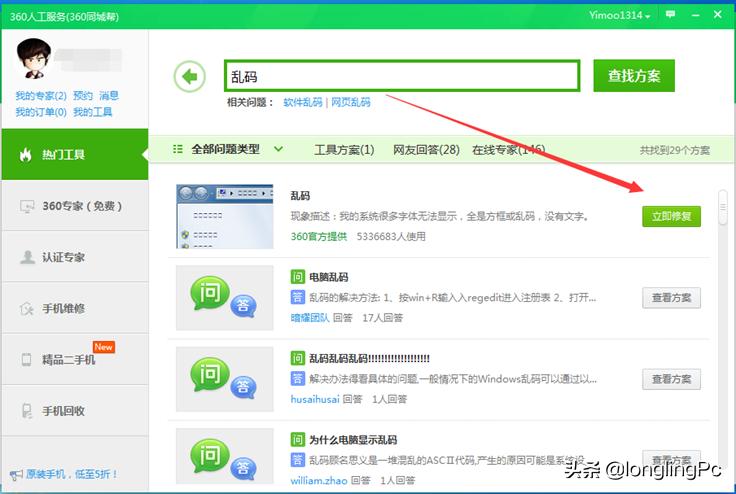Click the green back arrow button
This screenshot has width=736, height=494.
pyautogui.click(x=190, y=76)
